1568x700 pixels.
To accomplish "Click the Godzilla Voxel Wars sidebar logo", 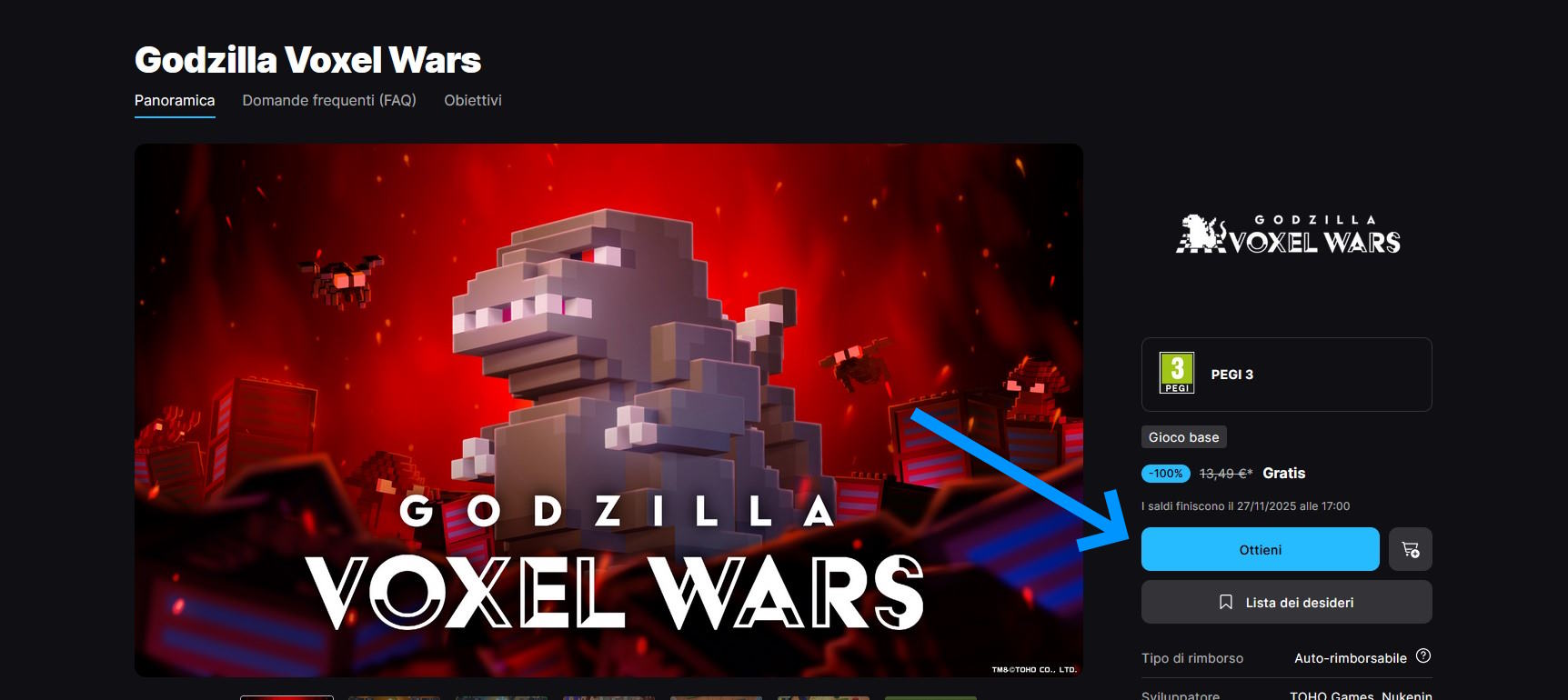I will coord(1287,235).
